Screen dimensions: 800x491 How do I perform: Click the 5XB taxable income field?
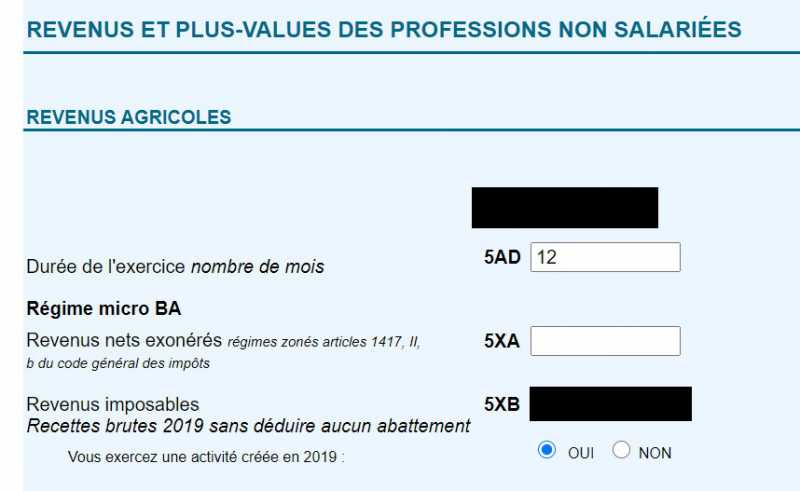(x=610, y=404)
